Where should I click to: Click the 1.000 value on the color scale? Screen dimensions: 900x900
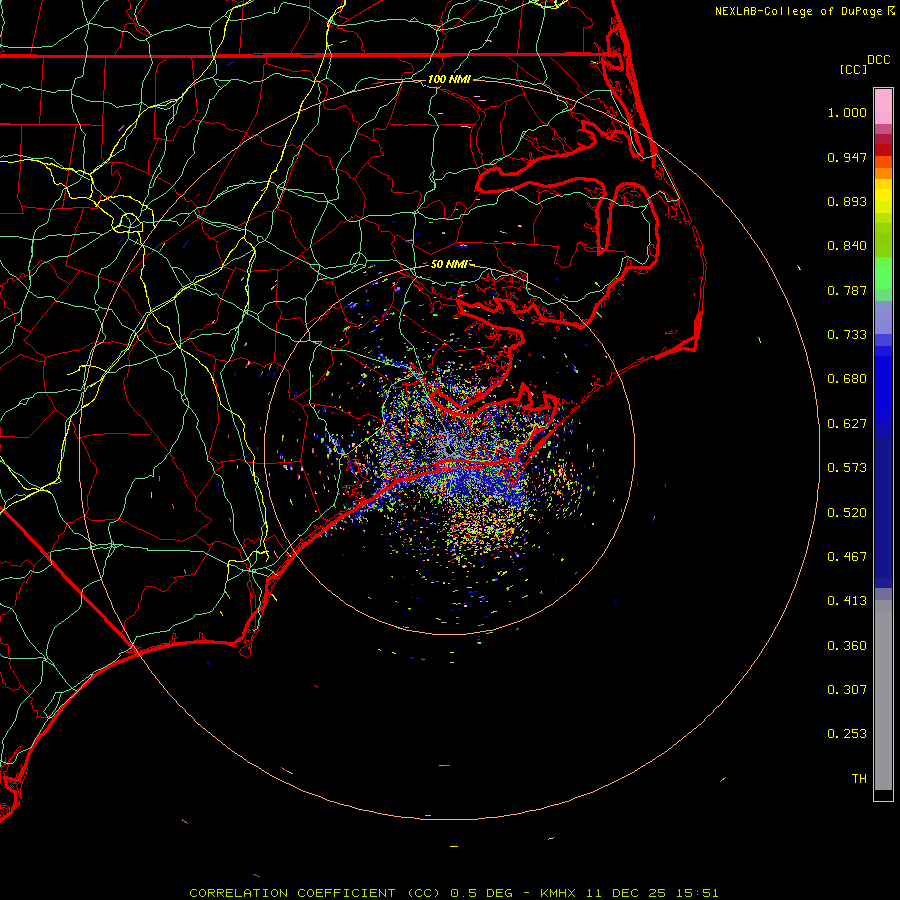(847, 112)
